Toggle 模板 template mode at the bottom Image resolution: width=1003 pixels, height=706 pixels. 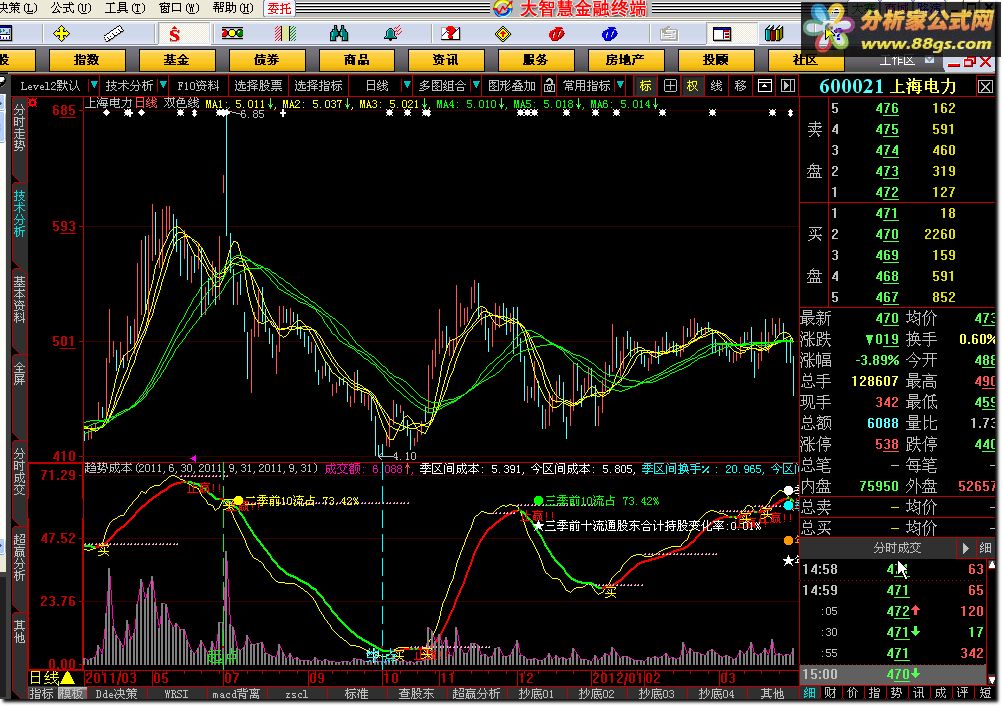coord(70,694)
